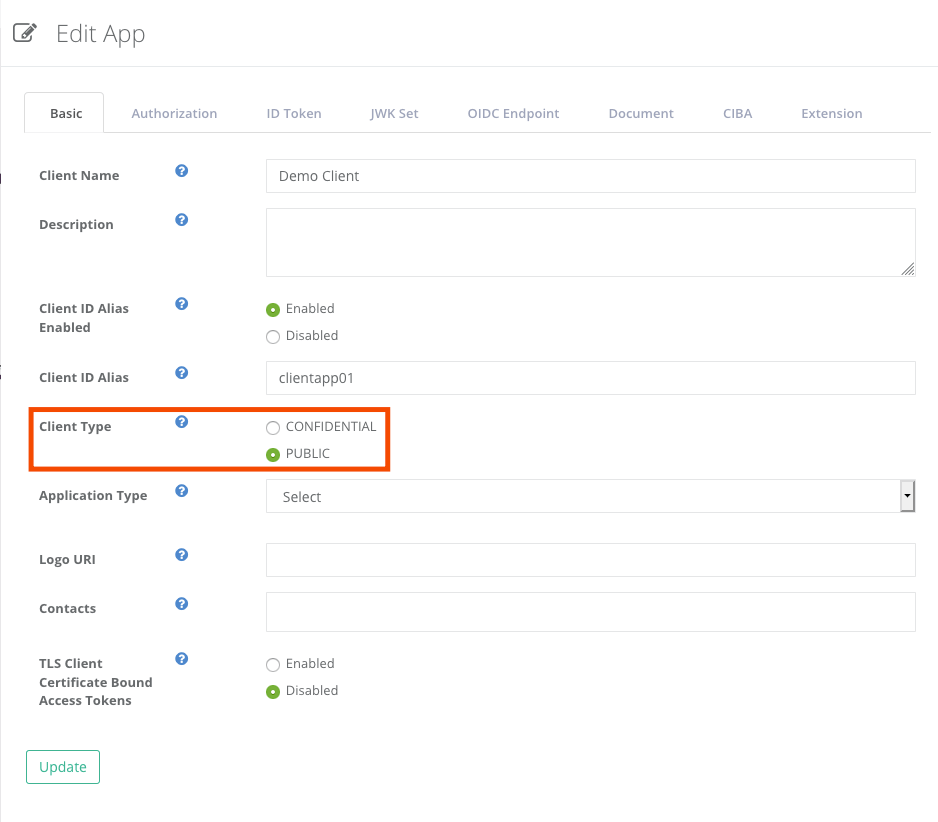
Task: Open help icon for Client Name
Action: [x=182, y=171]
